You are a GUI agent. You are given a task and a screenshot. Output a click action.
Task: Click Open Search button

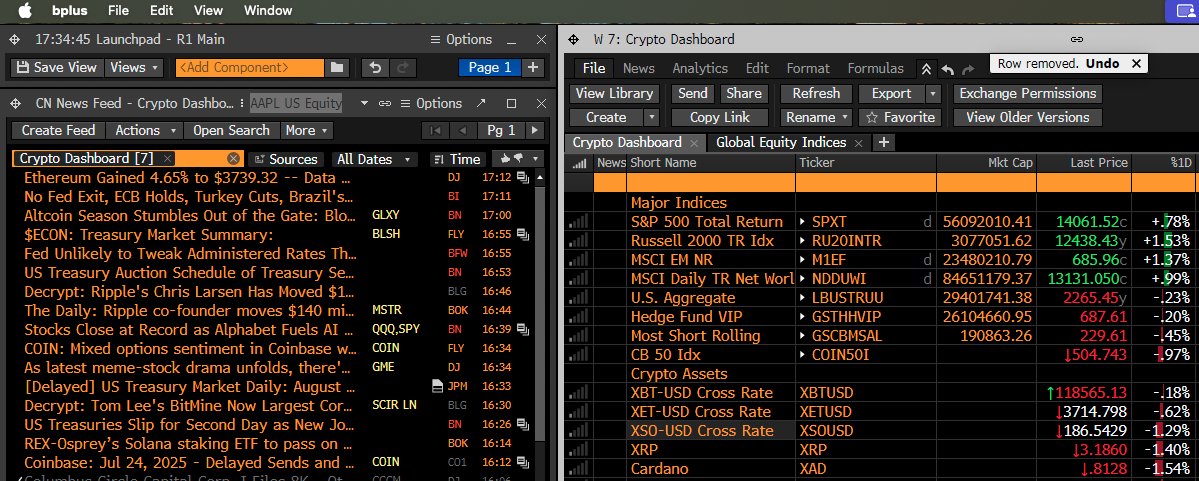point(231,130)
